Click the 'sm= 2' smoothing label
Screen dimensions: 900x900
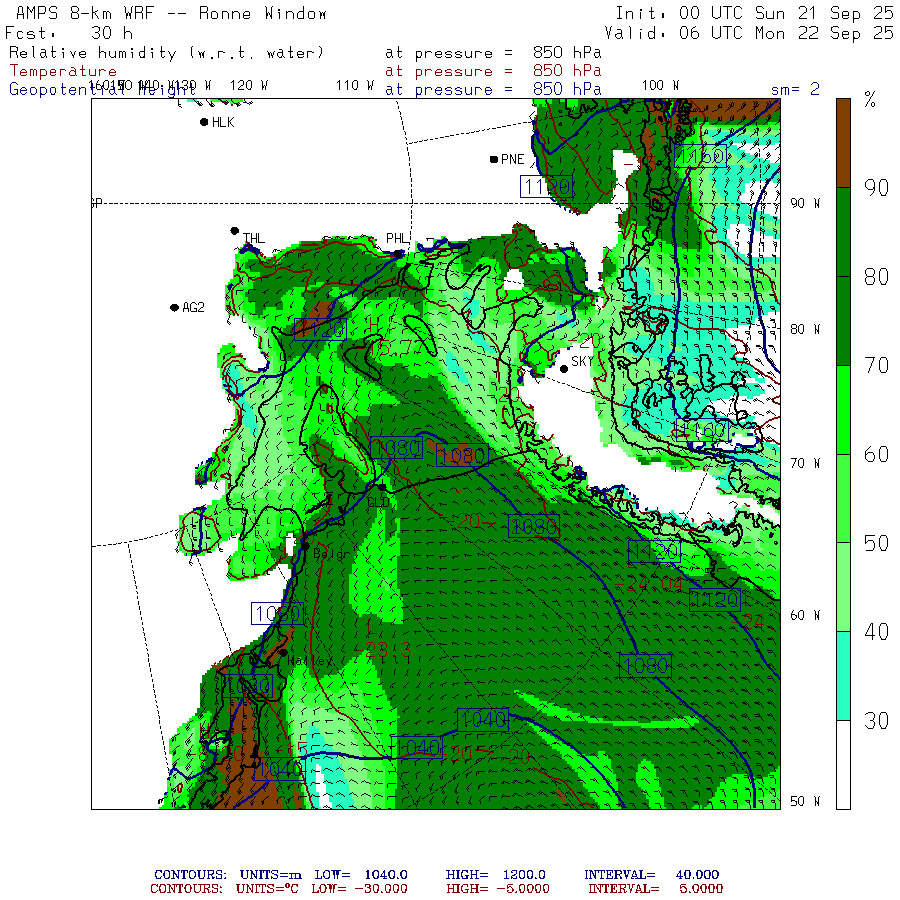[x=795, y=89]
